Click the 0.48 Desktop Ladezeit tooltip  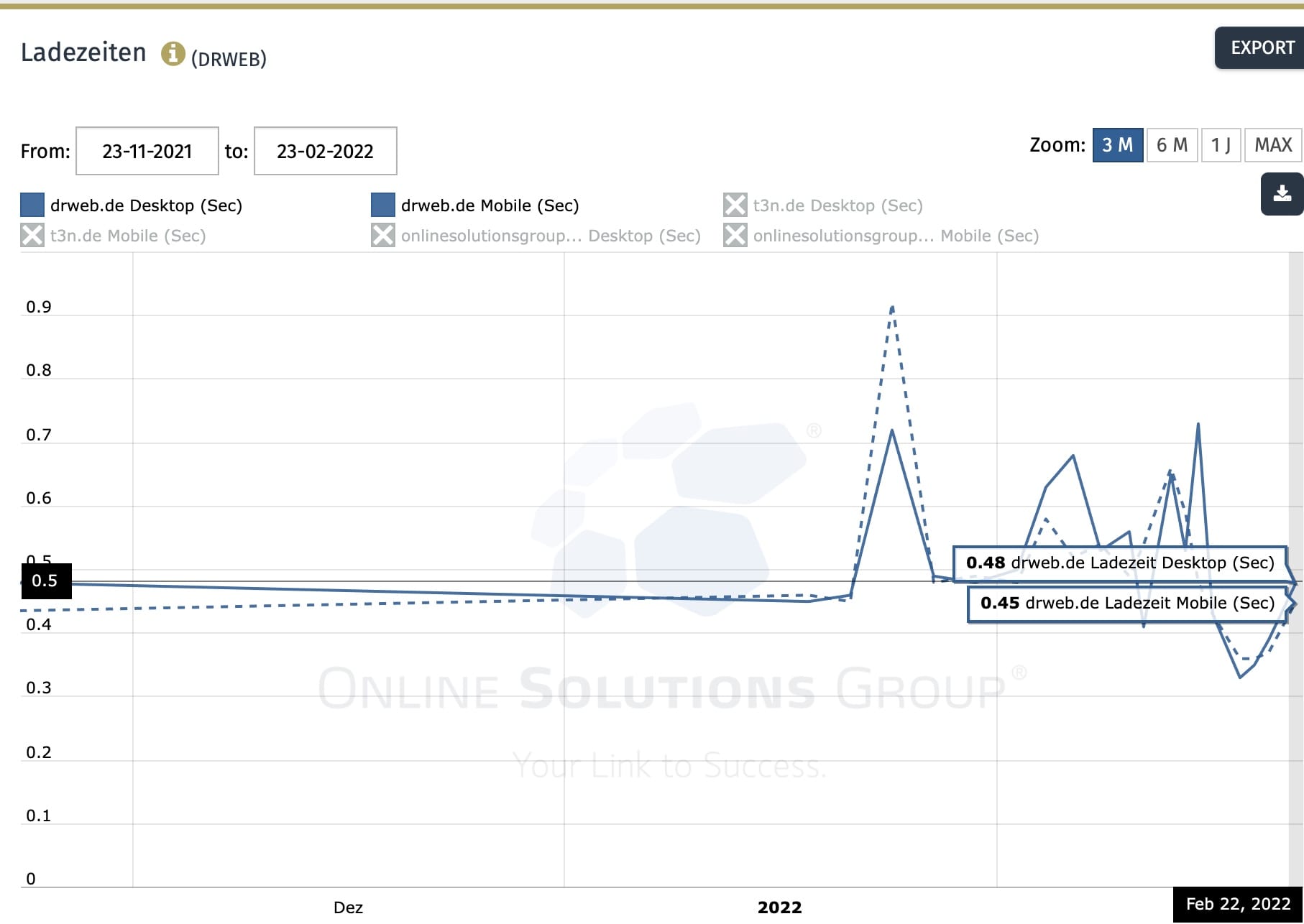(1120, 563)
